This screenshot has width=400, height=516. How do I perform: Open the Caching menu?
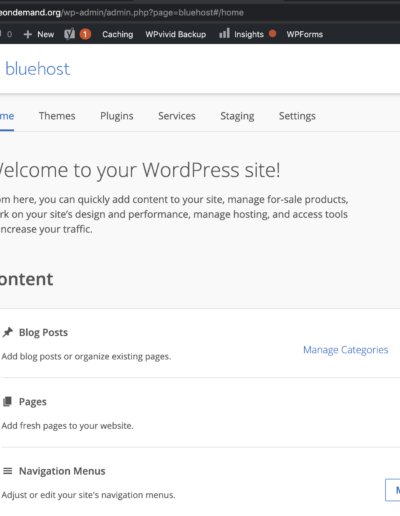click(118, 34)
